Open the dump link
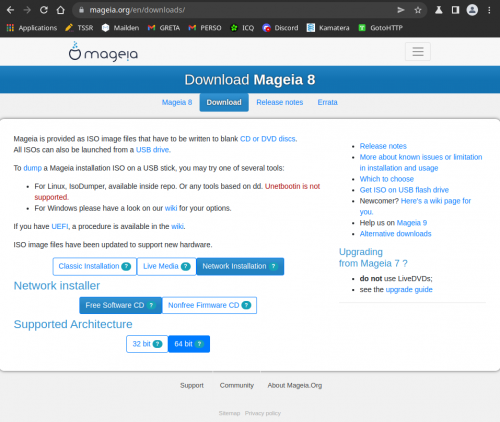The width and height of the screenshot is (500, 422). pos(32,168)
